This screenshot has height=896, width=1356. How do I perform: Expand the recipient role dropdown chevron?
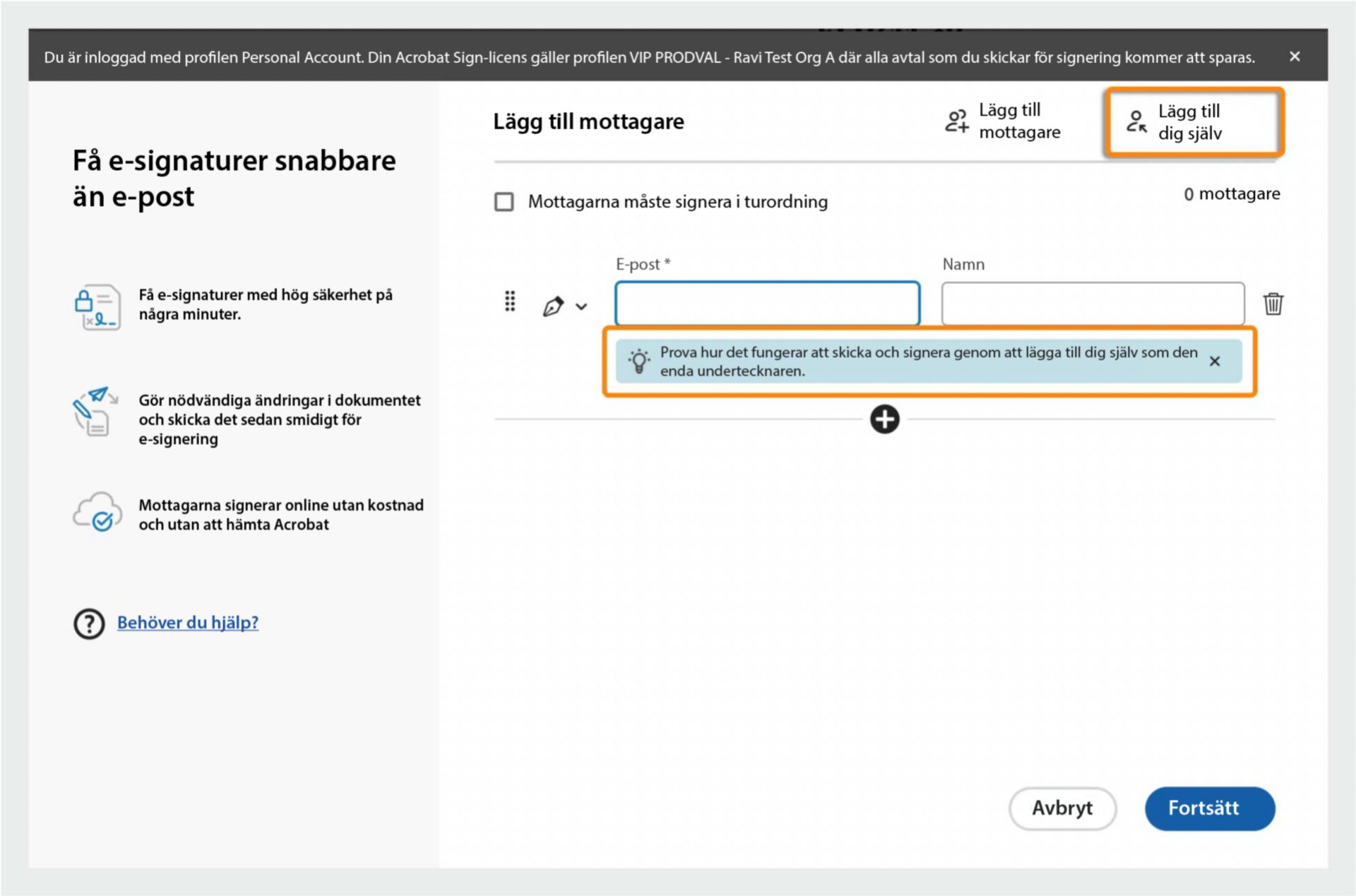[x=581, y=306]
